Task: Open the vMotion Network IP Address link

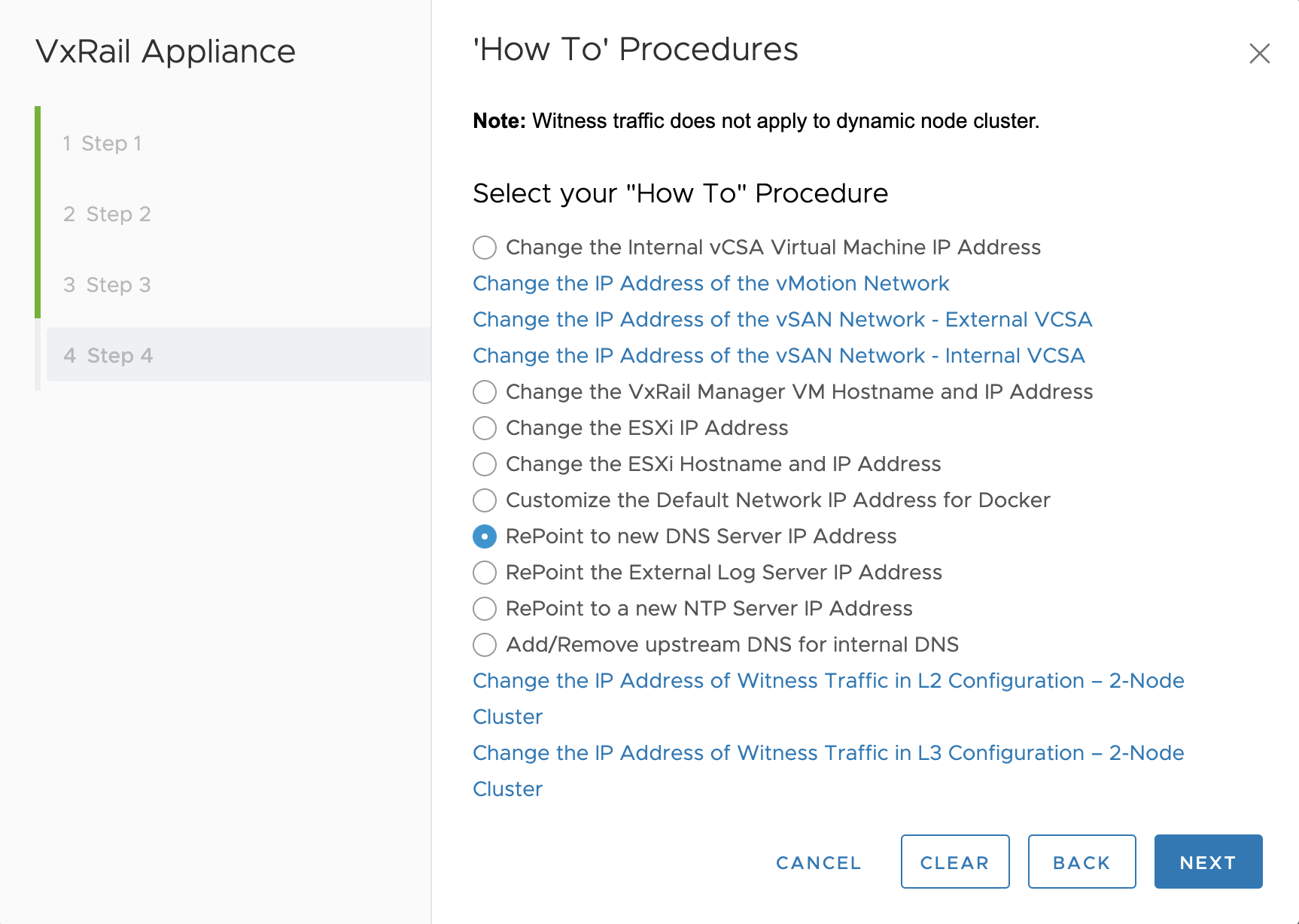Action: 710,284
